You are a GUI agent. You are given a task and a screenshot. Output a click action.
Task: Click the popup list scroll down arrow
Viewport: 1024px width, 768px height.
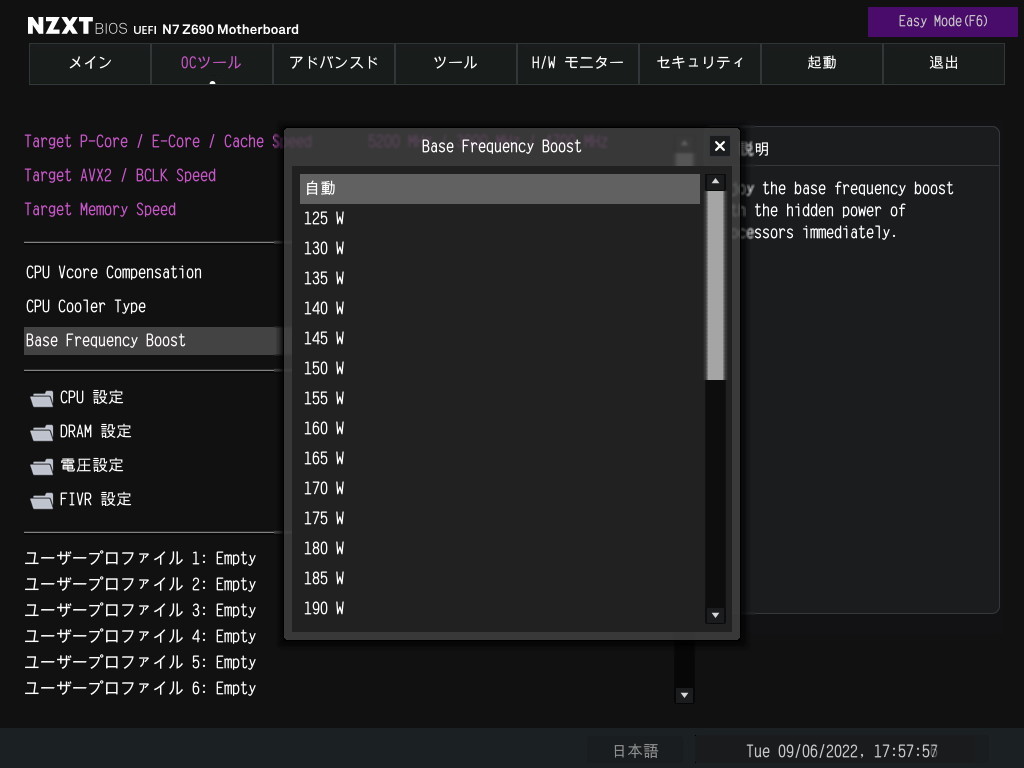click(x=716, y=615)
